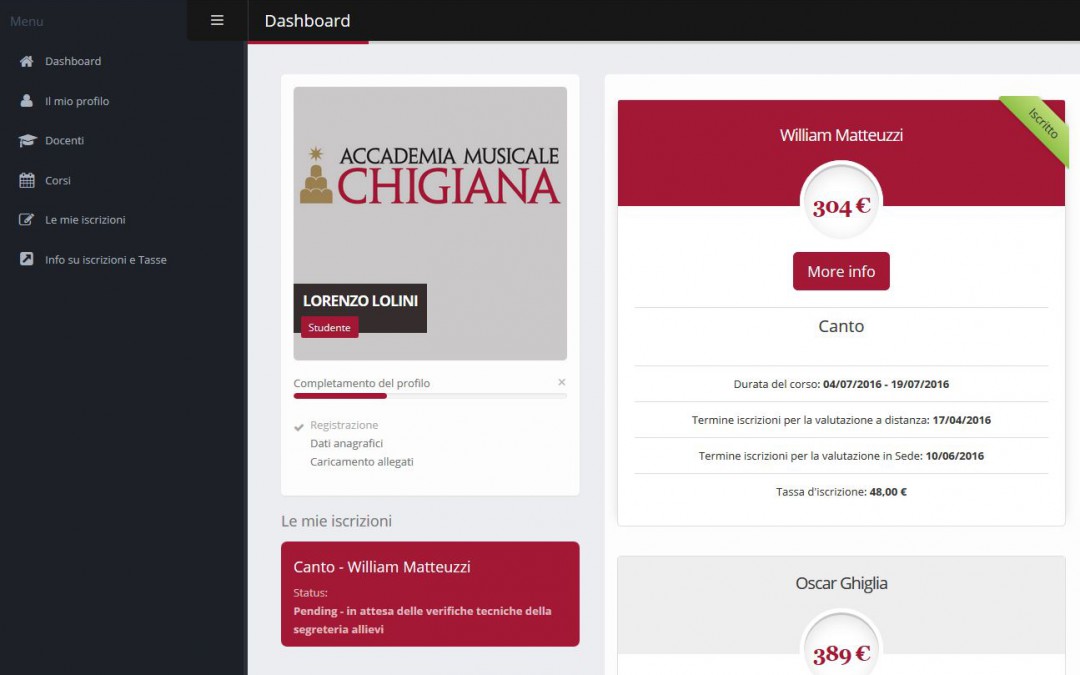The width and height of the screenshot is (1080, 675).
Task: Click the Pending status text
Action: (x=422, y=620)
